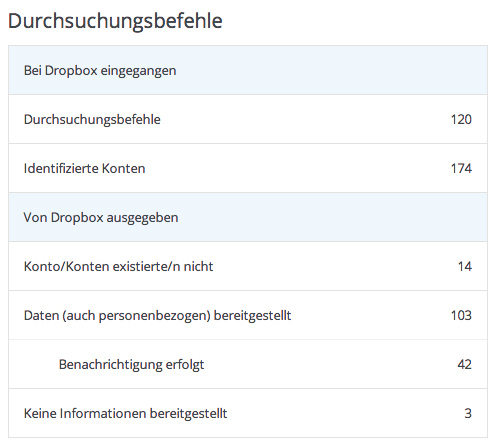Select the Keine Informationen bereitgestellt label

[125, 413]
